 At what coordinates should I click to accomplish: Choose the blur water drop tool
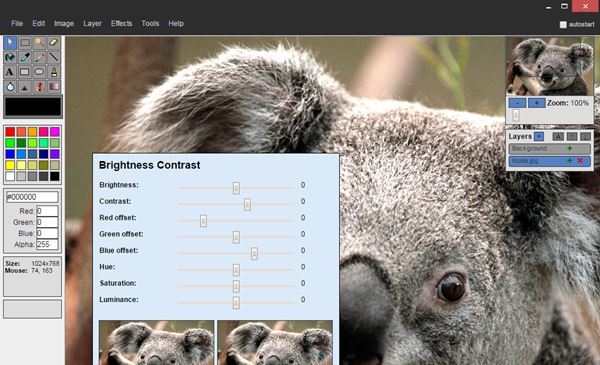(10, 86)
